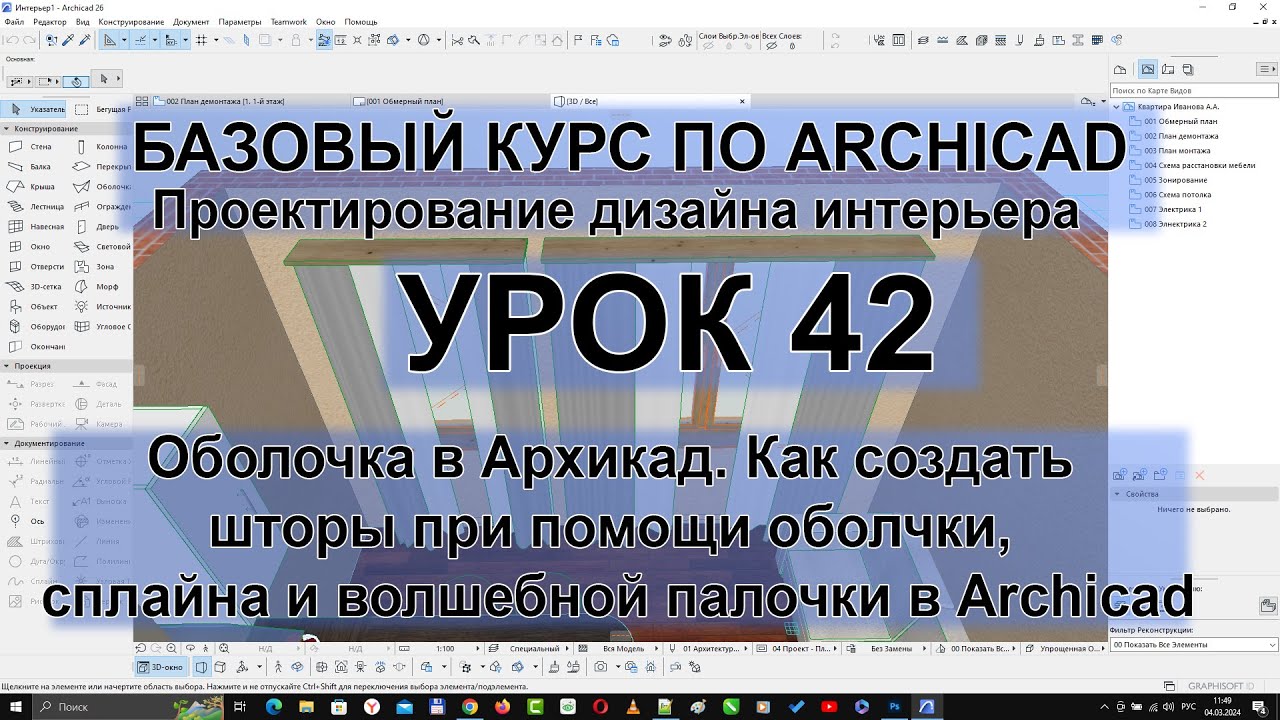Collapse the Свойства panel section
The image size is (1280, 720).
1117,494
